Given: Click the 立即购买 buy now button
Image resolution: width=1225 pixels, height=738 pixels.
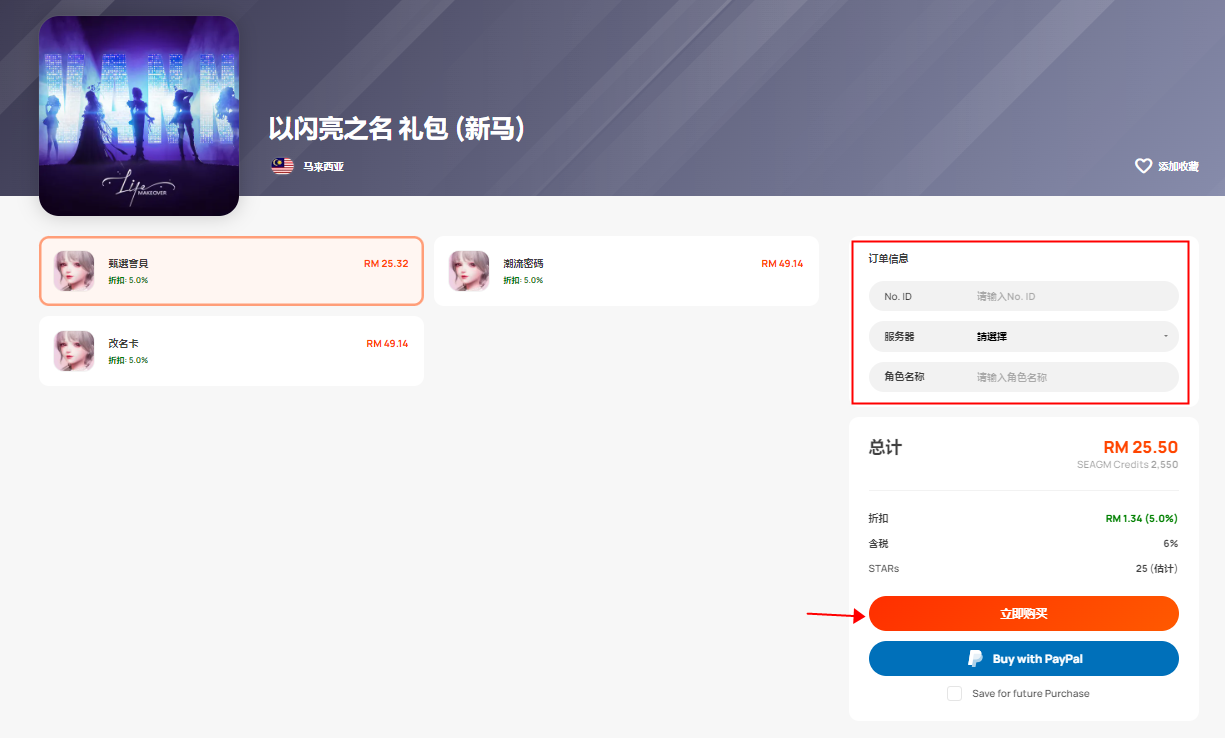Looking at the screenshot, I should [1024, 614].
